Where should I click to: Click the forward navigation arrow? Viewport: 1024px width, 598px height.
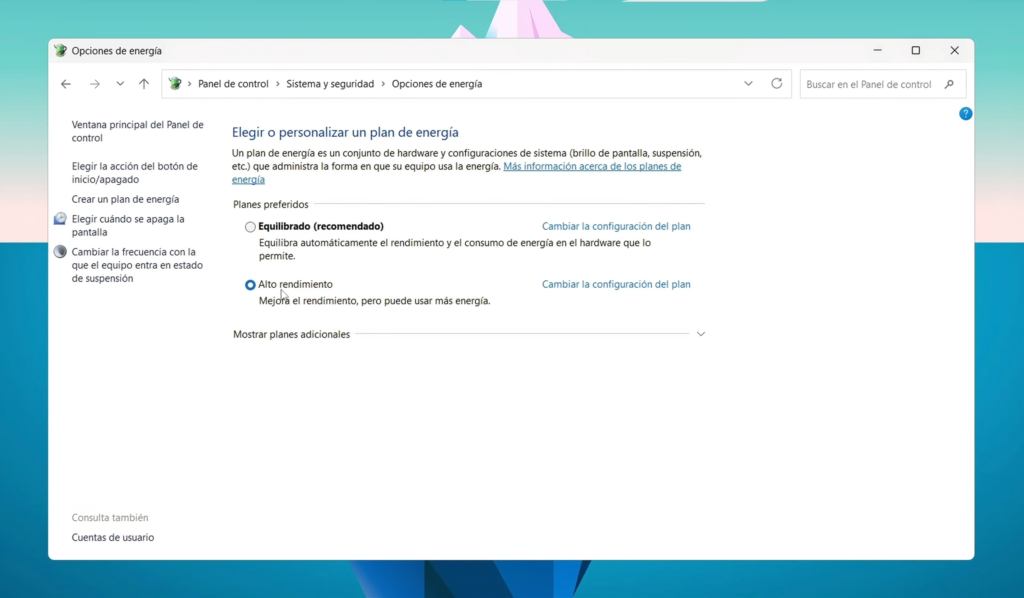tap(95, 84)
